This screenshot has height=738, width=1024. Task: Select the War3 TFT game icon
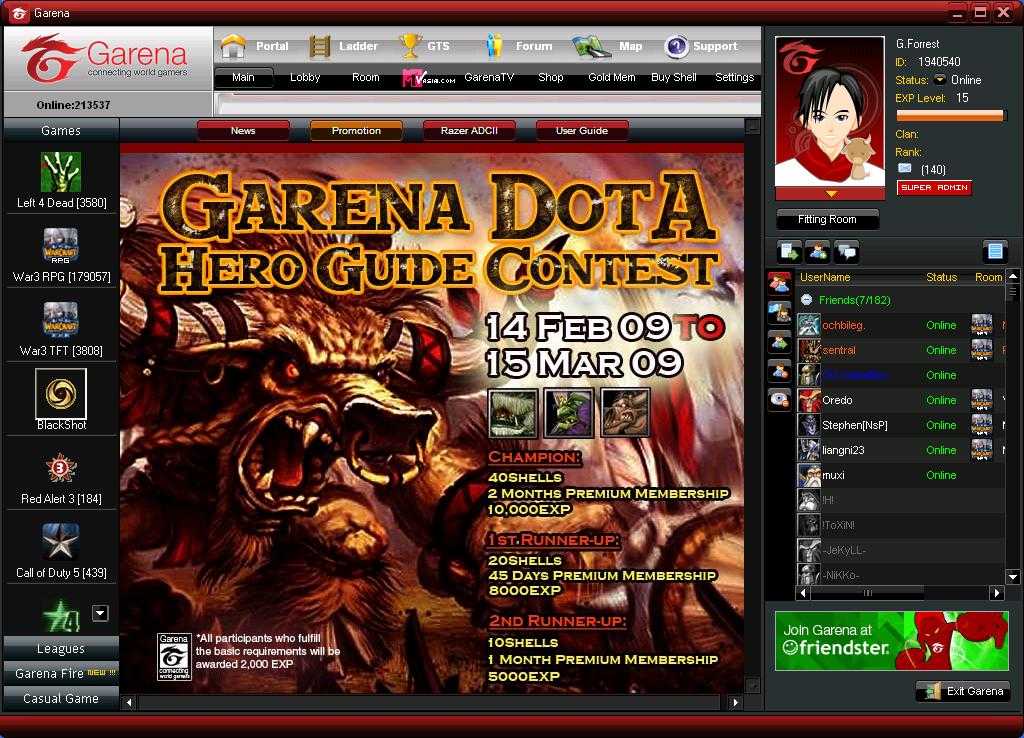61,319
